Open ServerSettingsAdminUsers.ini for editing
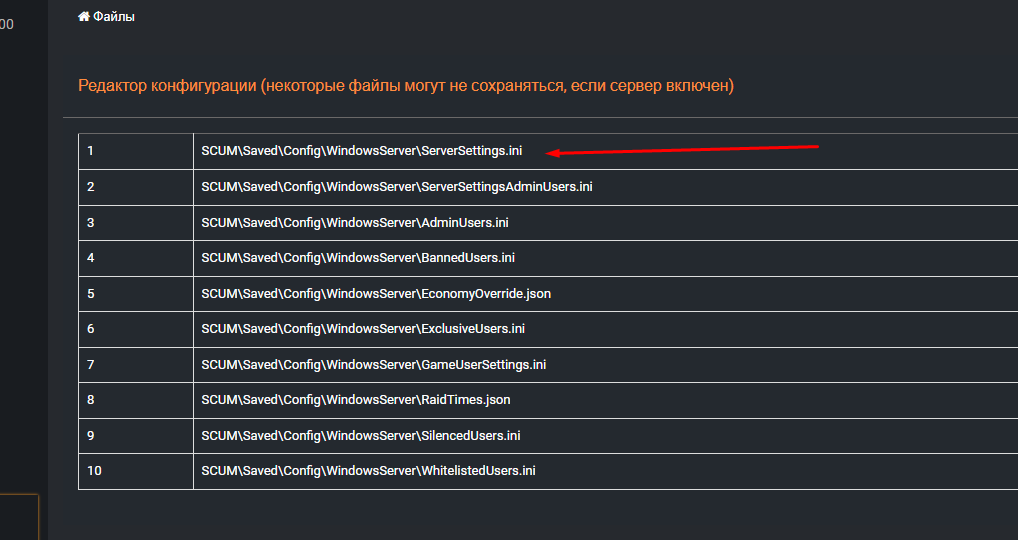 click(x=397, y=187)
